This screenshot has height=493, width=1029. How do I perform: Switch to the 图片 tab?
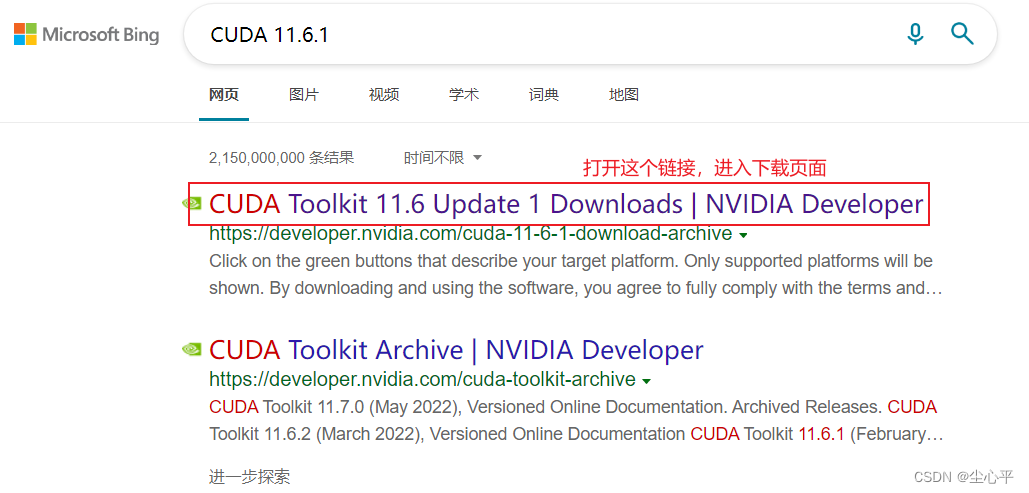pos(304,95)
